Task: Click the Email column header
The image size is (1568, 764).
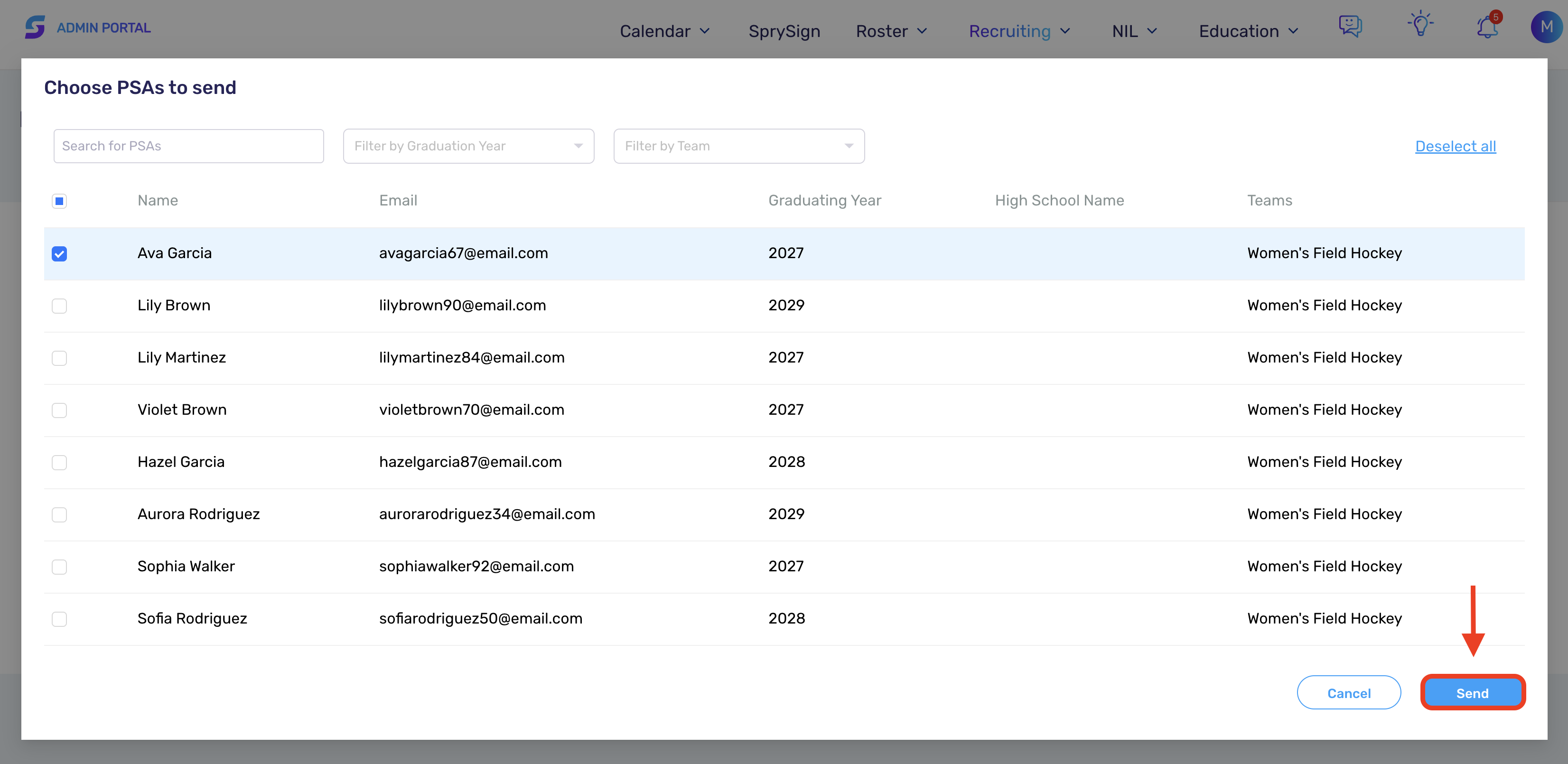Action: pos(398,200)
